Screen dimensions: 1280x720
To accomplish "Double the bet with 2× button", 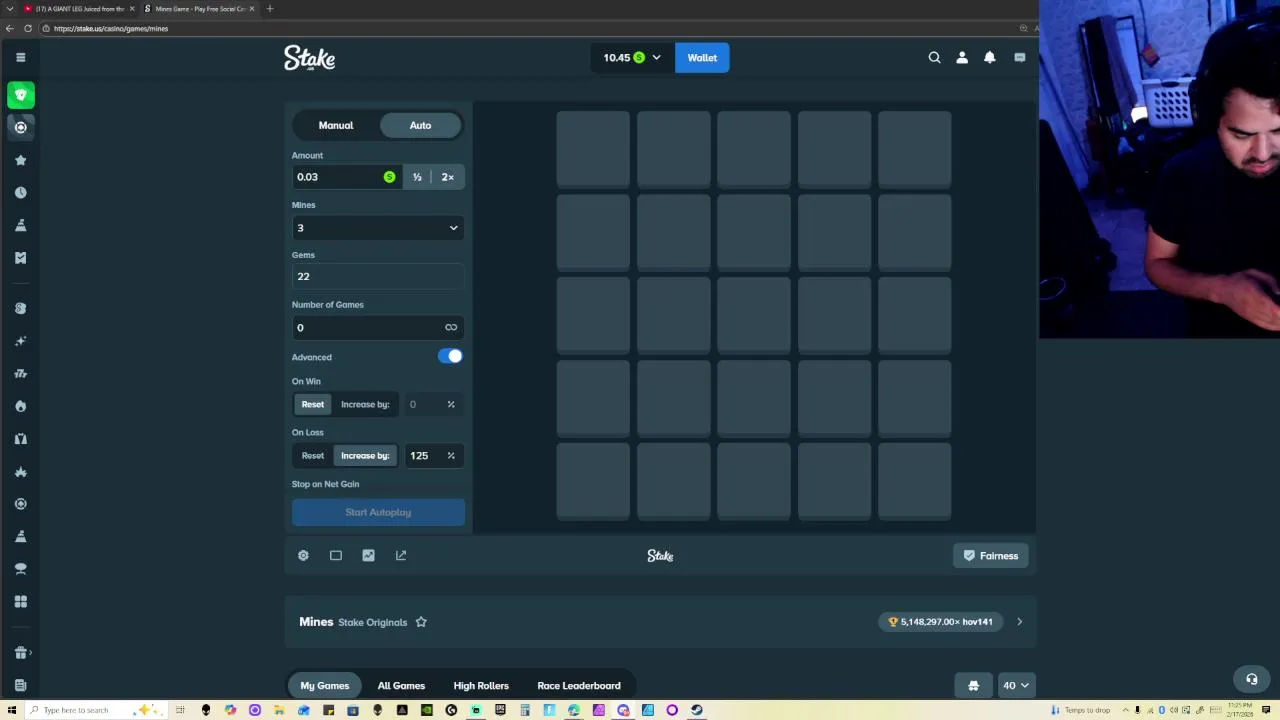I will pyautogui.click(x=447, y=177).
